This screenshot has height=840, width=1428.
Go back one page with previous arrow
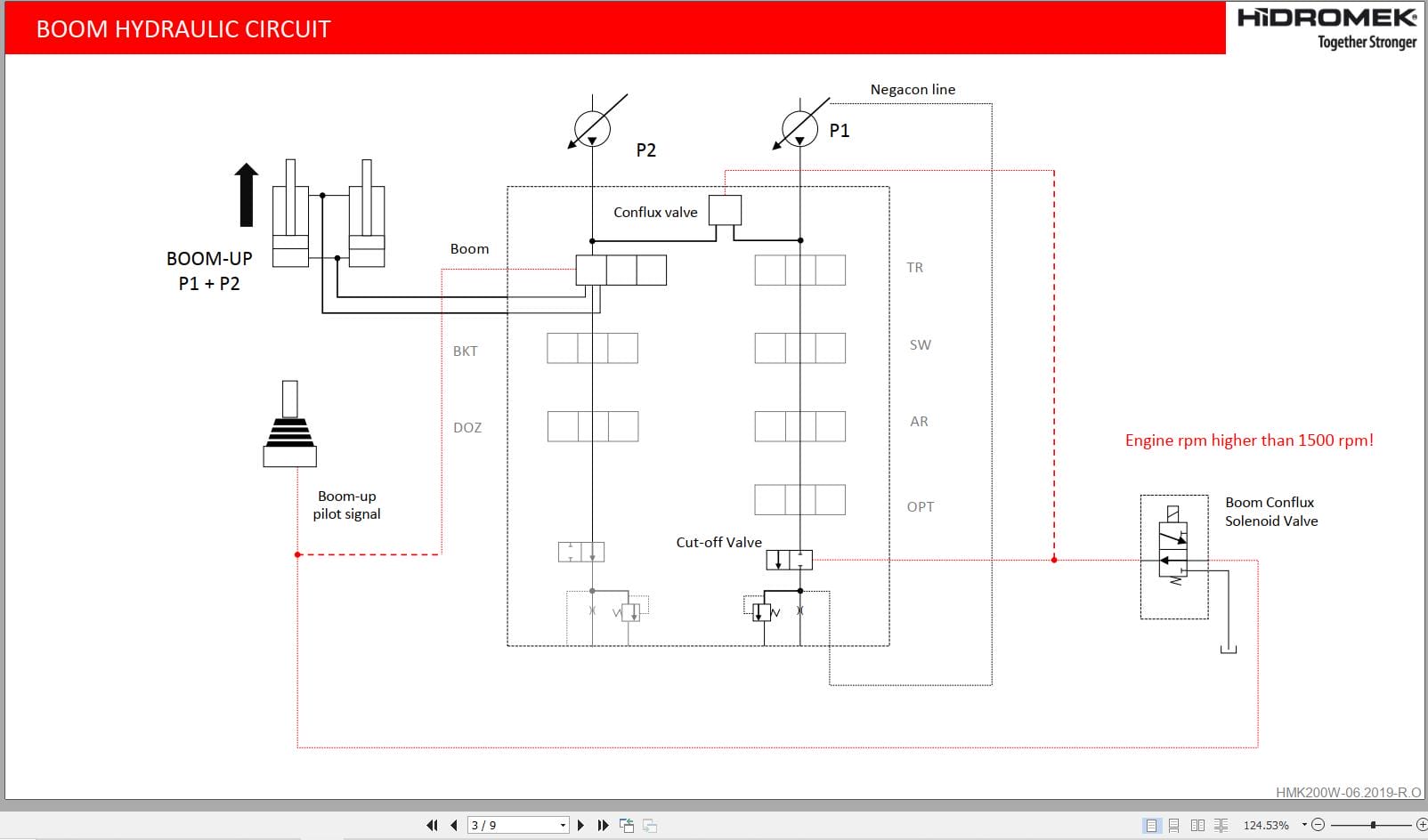[x=454, y=826]
